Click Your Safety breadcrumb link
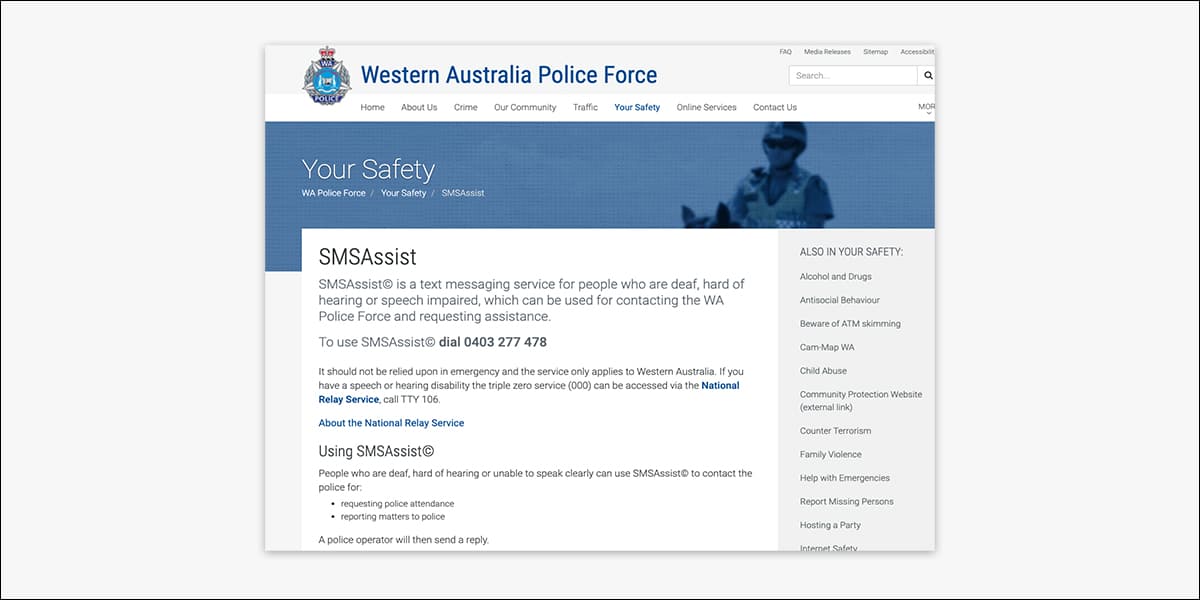This screenshot has height=600, width=1200. [403, 193]
